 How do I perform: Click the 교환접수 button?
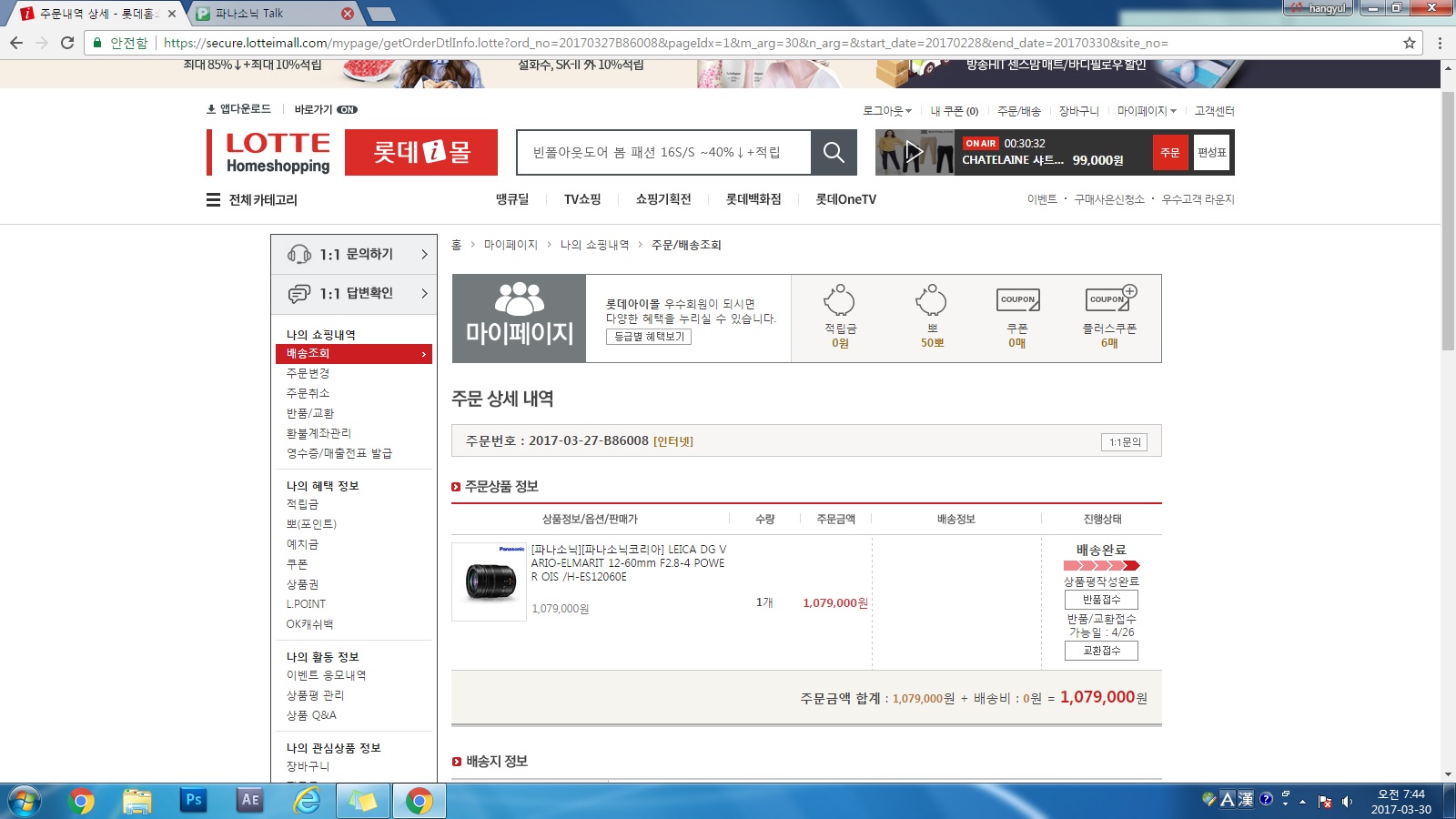click(x=1101, y=651)
